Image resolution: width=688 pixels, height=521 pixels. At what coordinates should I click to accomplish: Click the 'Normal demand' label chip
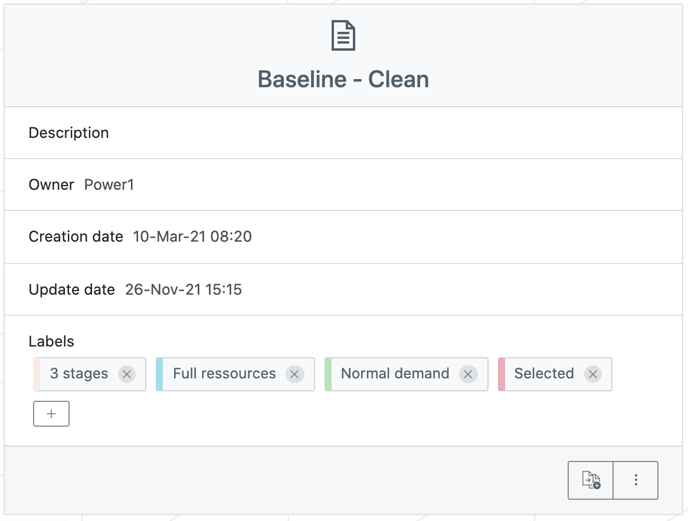click(395, 374)
